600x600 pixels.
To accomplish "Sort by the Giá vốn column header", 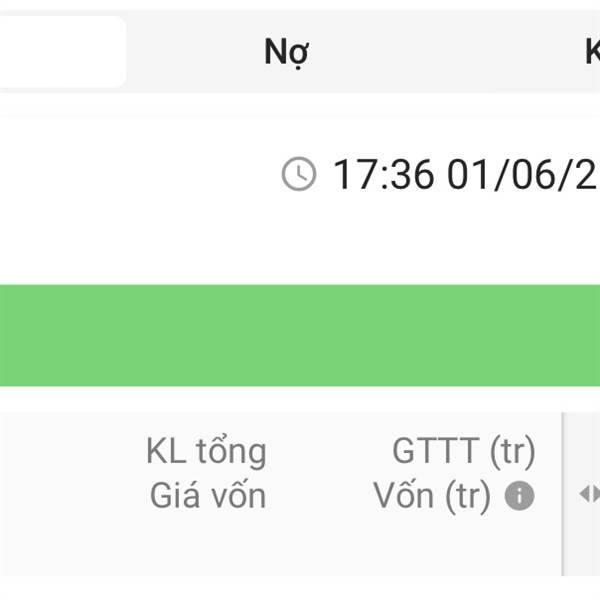I will 208,496.
